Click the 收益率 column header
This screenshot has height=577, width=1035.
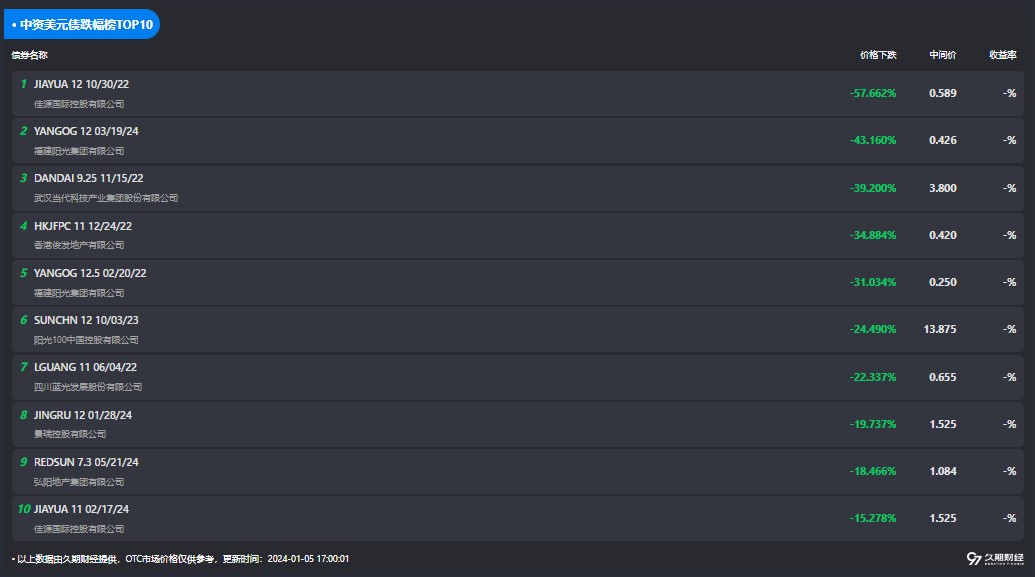[1002, 55]
